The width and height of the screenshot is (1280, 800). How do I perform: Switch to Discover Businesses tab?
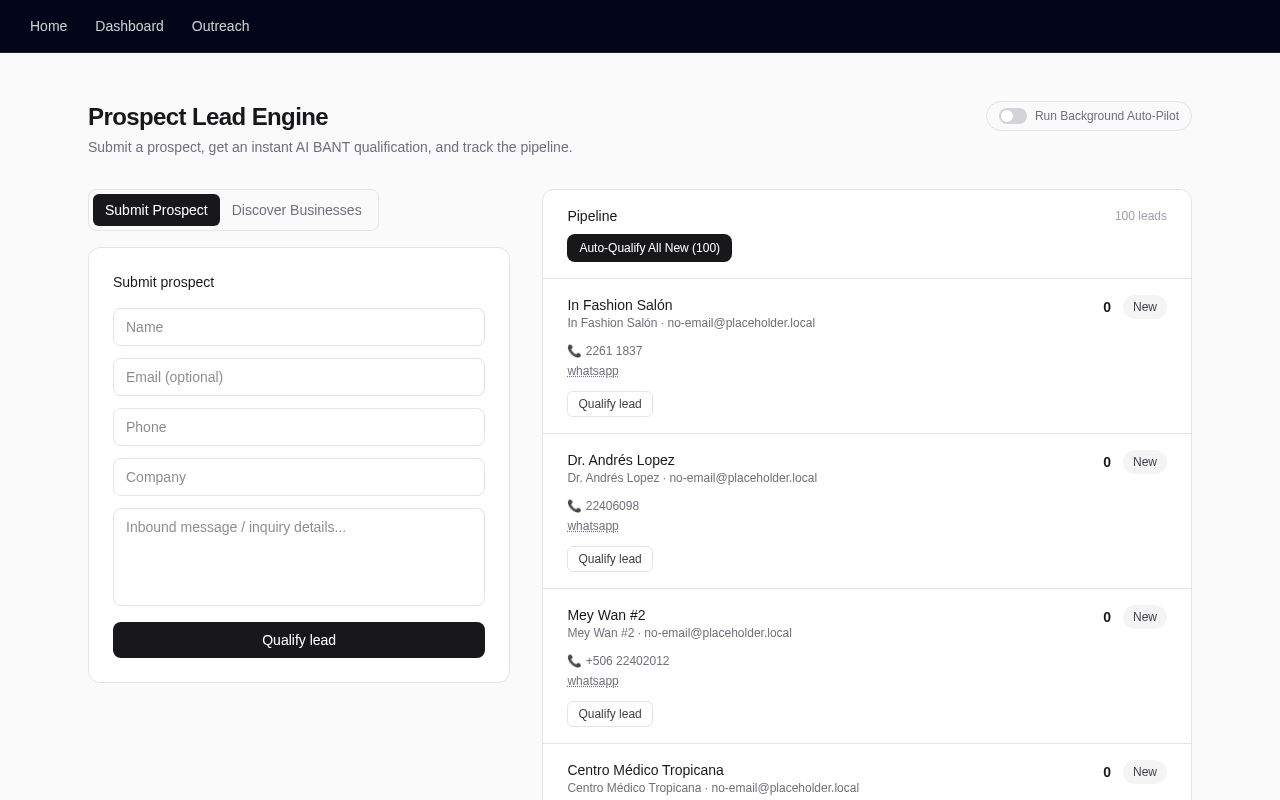[x=297, y=210]
